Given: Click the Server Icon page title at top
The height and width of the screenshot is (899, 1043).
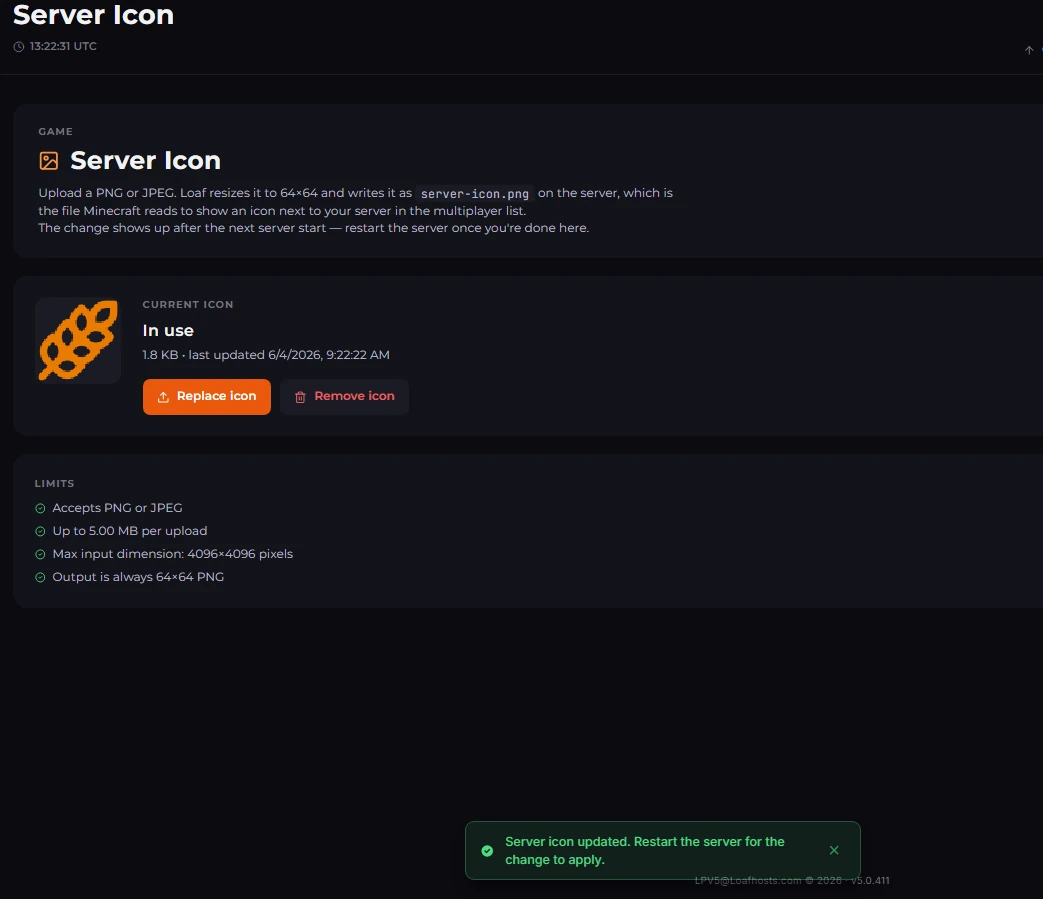Looking at the screenshot, I should (x=93, y=15).
